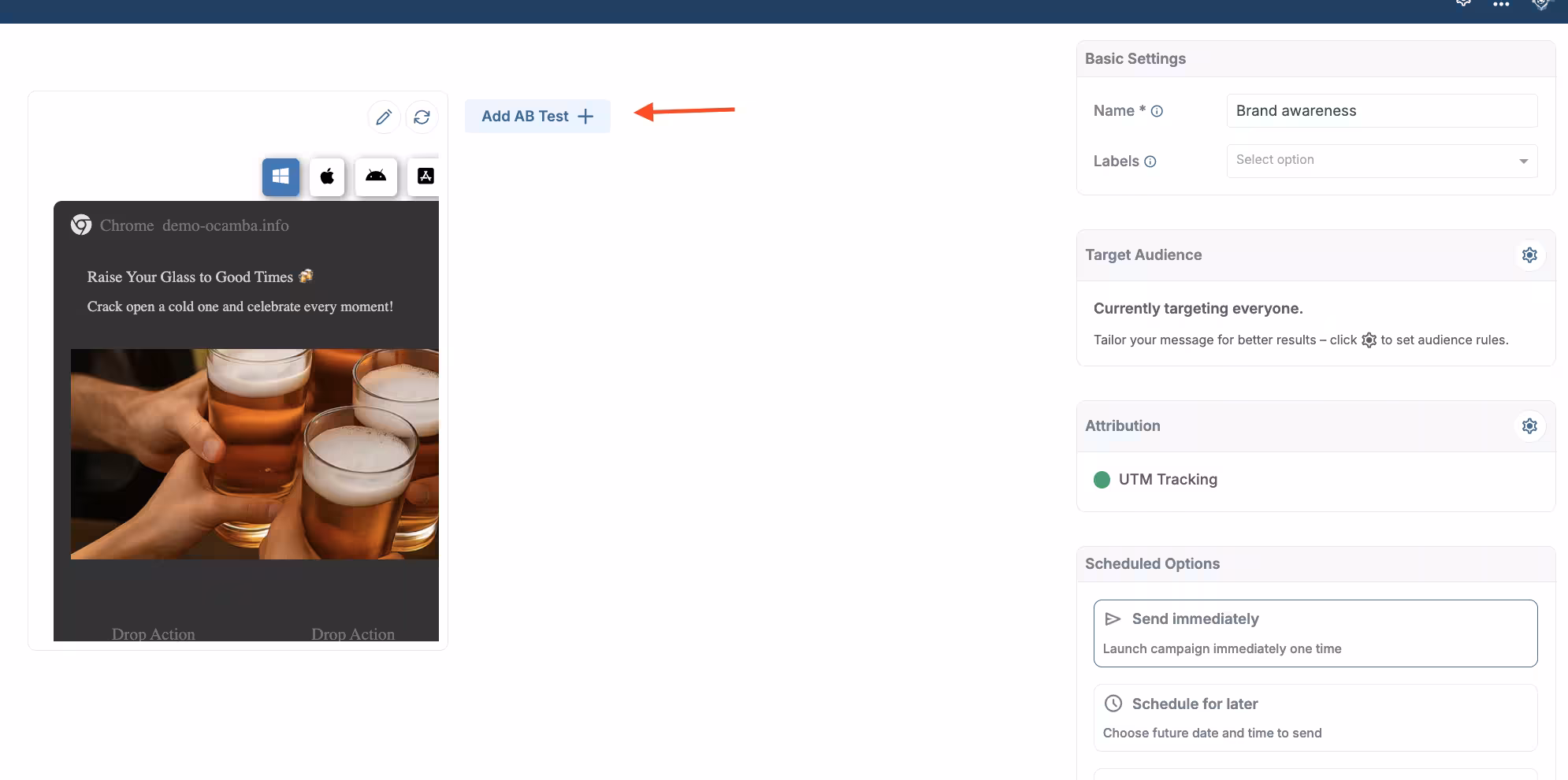This screenshot has width=1568, height=780.
Task: Click the refresh preview icon
Action: pyautogui.click(x=422, y=117)
